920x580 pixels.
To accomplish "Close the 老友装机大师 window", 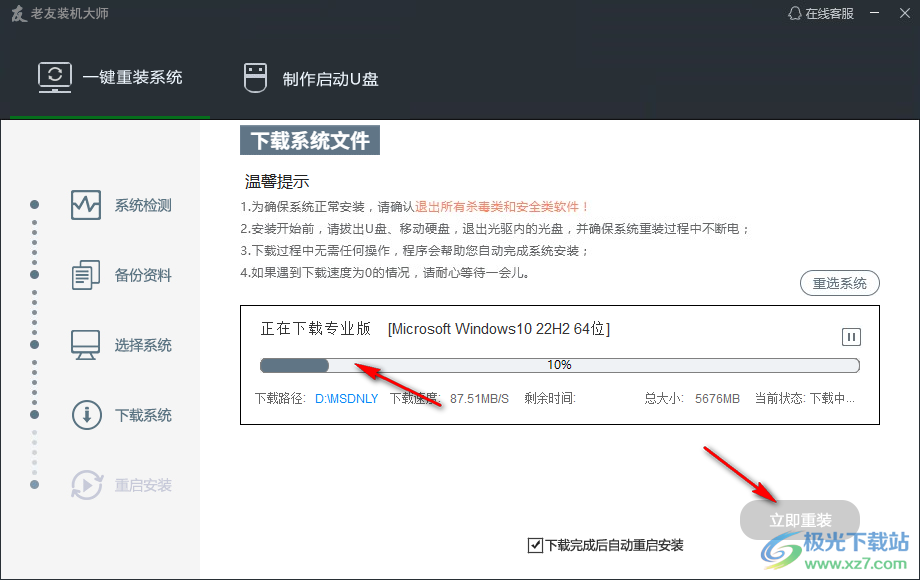I will (x=905, y=13).
